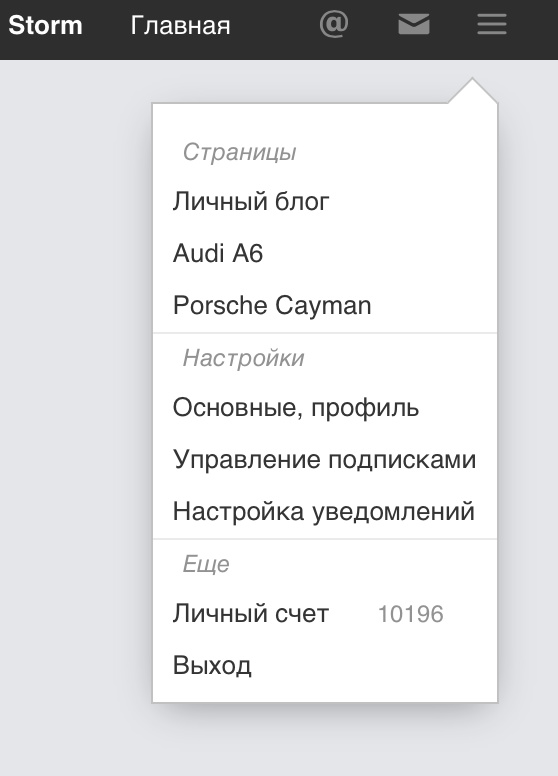Dismiss menu by clicking gray background left

pos(74,396)
